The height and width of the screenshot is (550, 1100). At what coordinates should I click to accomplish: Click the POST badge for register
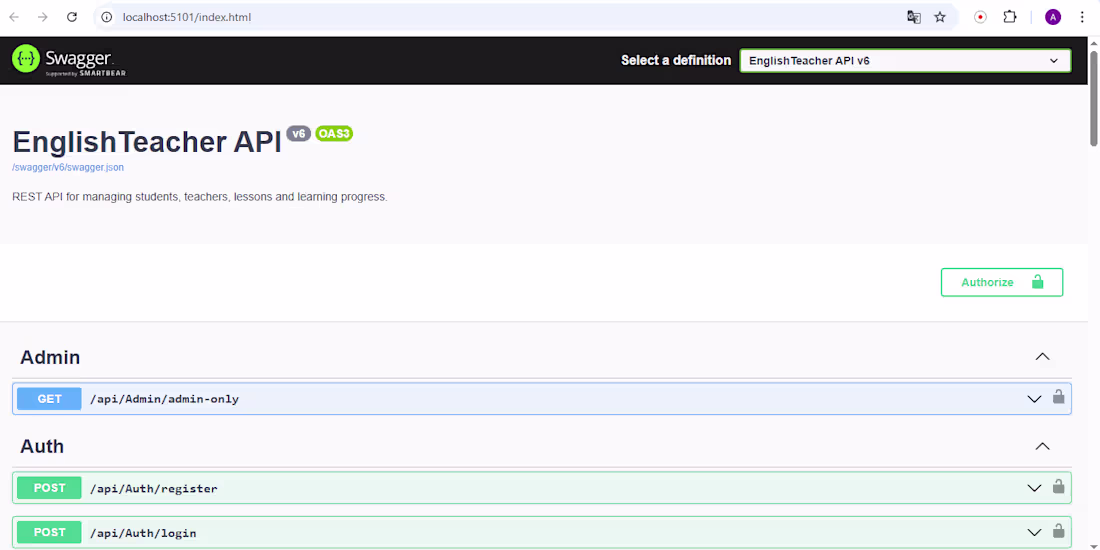click(x=49, y=488)
